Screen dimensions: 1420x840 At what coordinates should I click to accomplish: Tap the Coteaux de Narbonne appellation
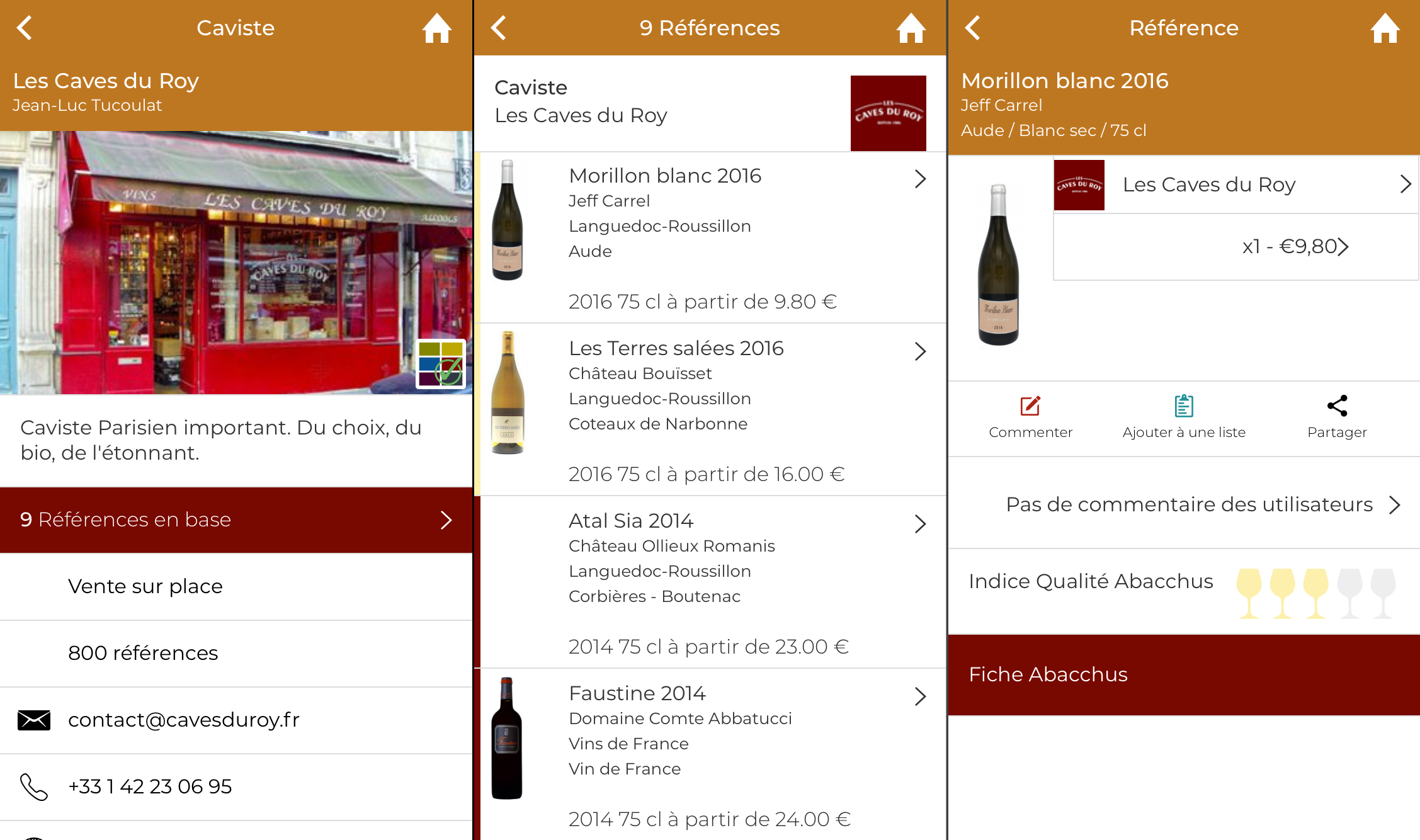(658, 424)
